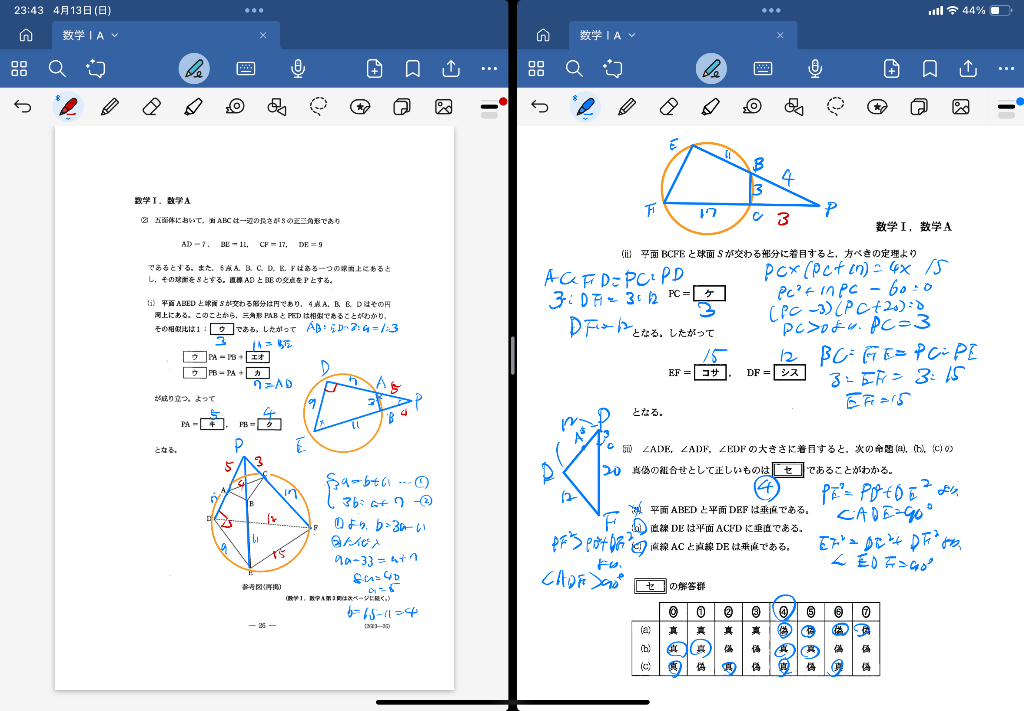Toggle keyboard text mode in right window
The width and height of the screenshot is (1024, 711).
[763, 68]
